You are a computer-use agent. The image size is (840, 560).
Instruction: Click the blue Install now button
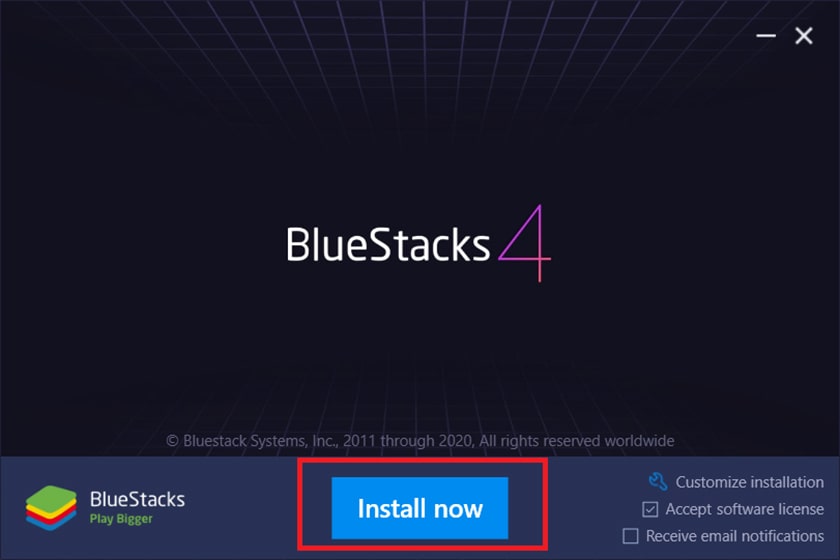point(419,508)
